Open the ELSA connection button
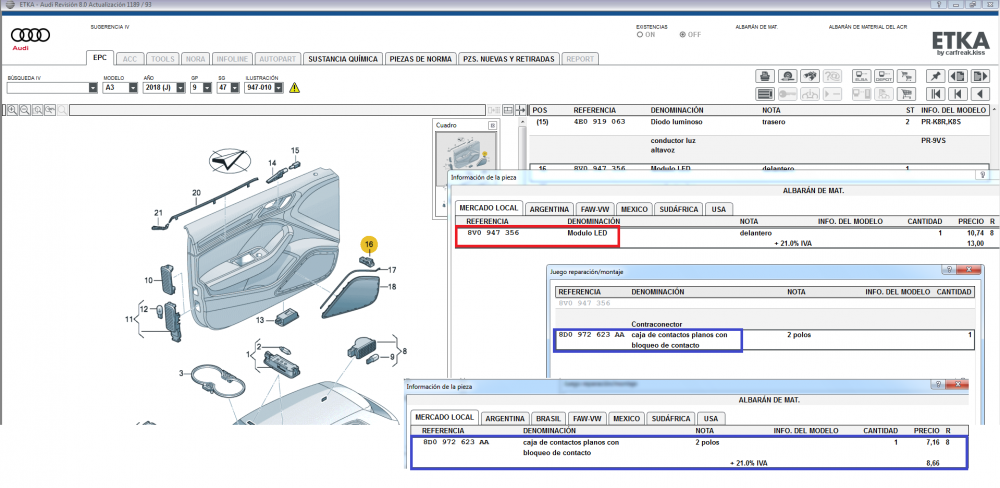 pyautogui.click(x=861, y=76)
